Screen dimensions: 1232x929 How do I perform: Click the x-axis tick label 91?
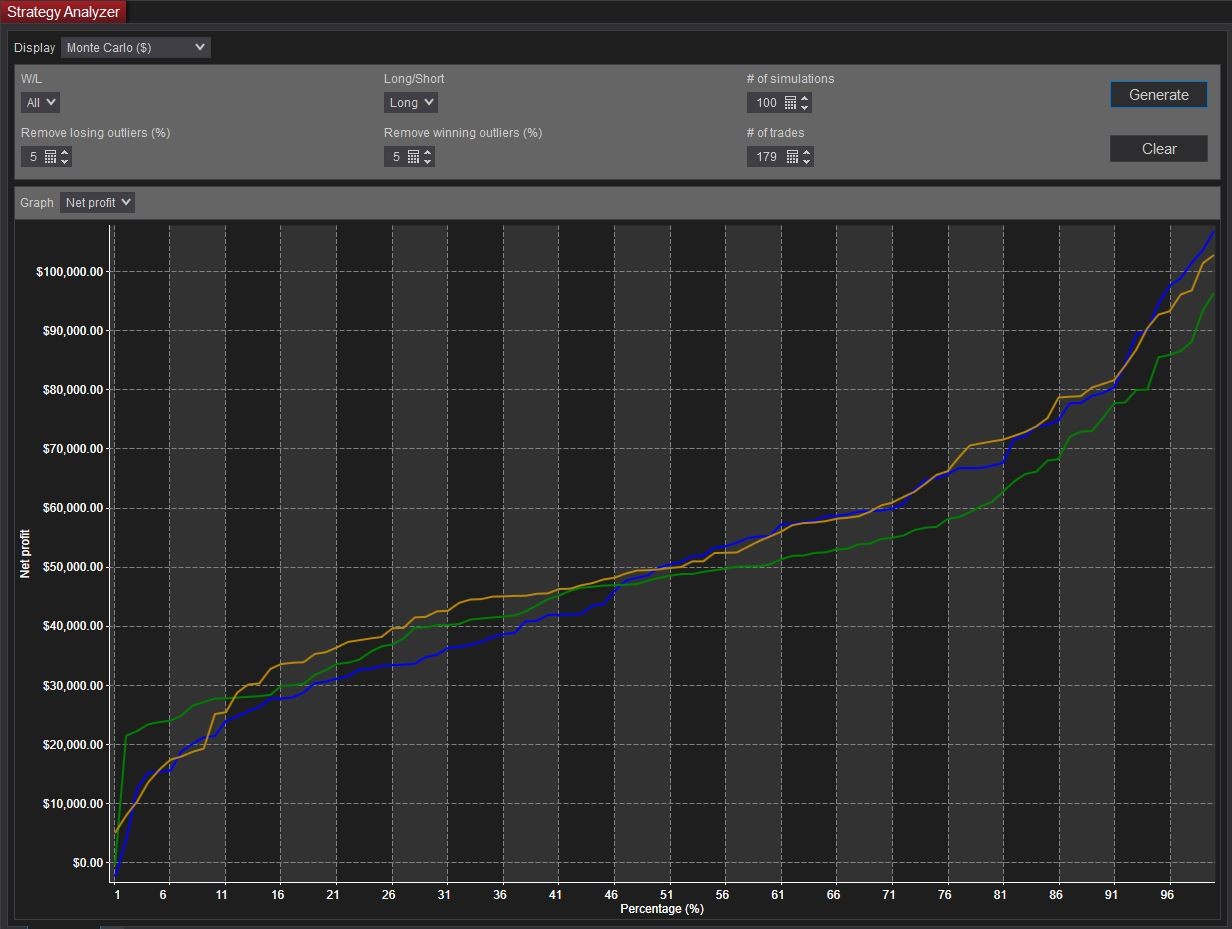(x=1111, y=895)
